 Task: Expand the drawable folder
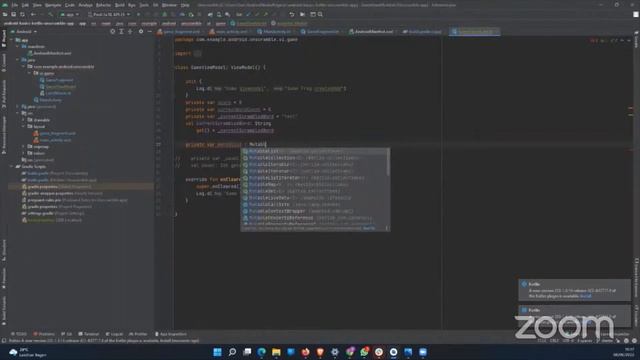(24, 120)
